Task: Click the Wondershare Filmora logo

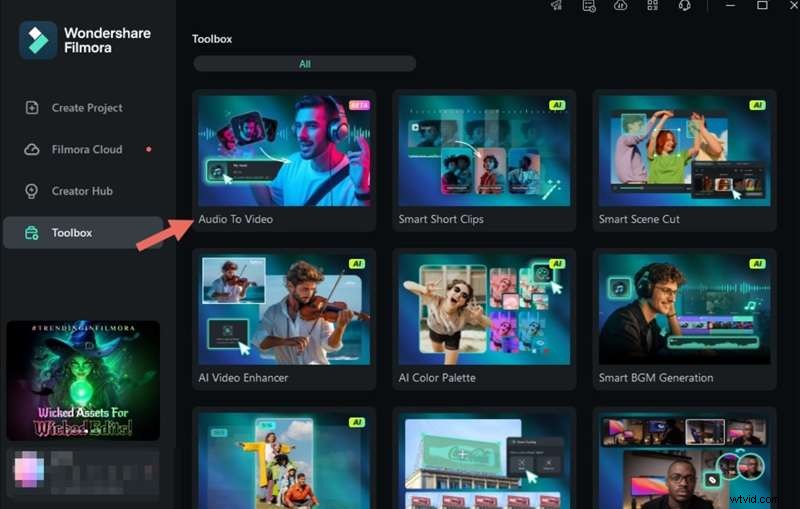Action: (x=38, y=40)
